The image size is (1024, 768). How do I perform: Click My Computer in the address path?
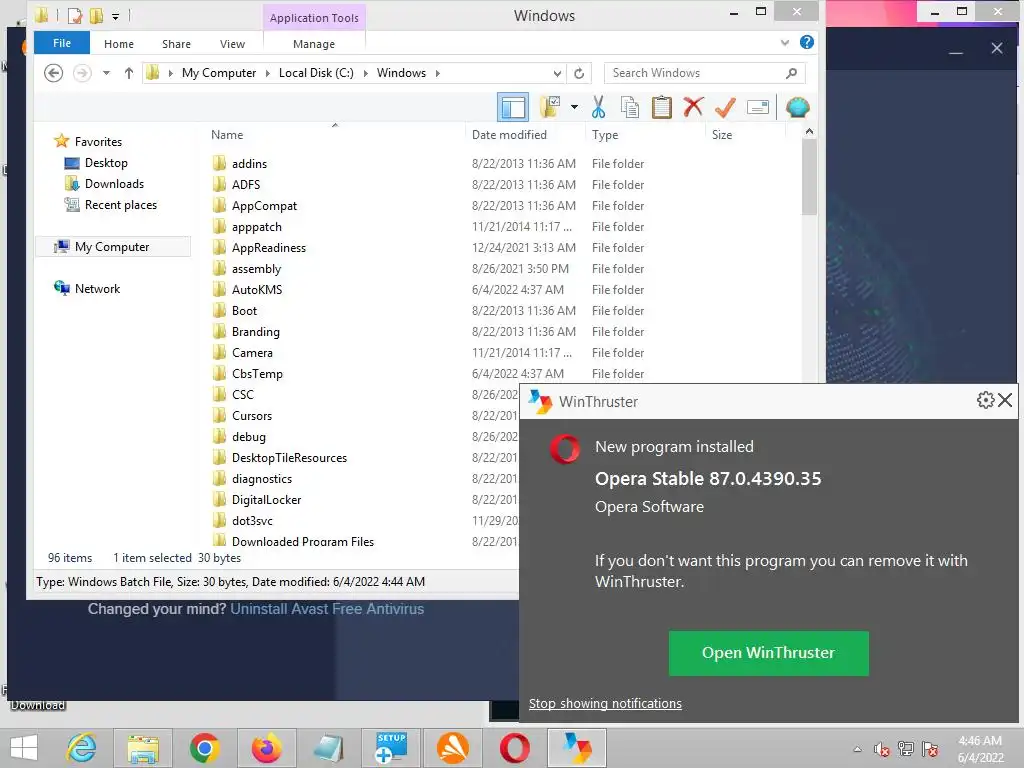click(x=219, y=72)
